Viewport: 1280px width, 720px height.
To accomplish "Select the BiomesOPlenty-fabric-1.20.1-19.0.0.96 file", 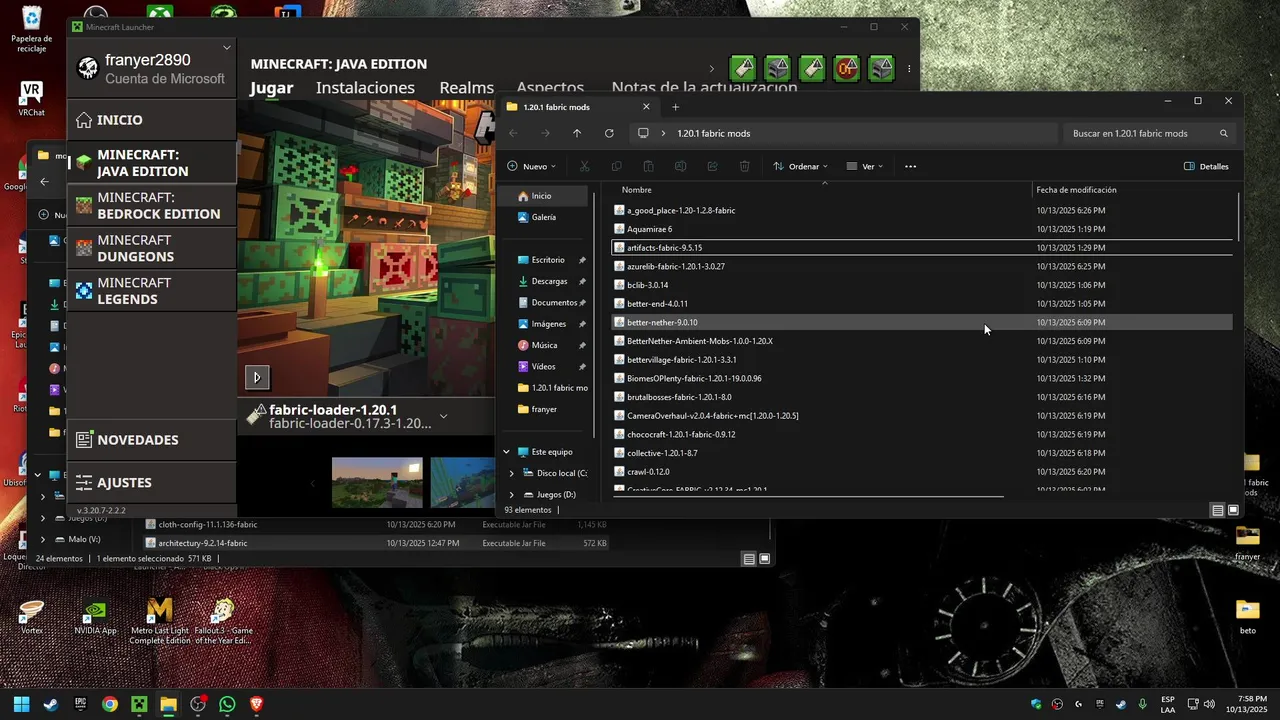I will click(x=921, y=379).
